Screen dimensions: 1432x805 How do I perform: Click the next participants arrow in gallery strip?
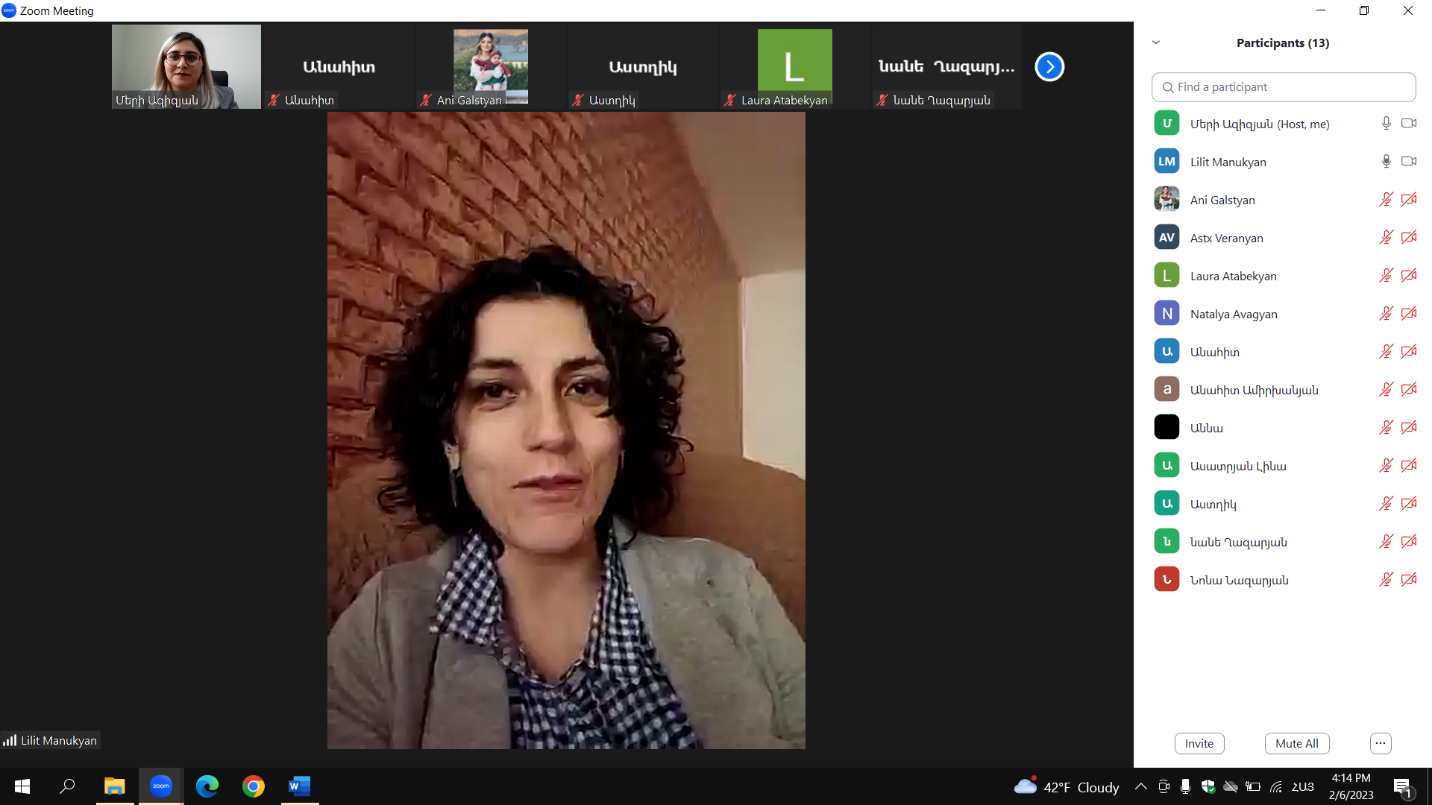(x=1049, y=67)
